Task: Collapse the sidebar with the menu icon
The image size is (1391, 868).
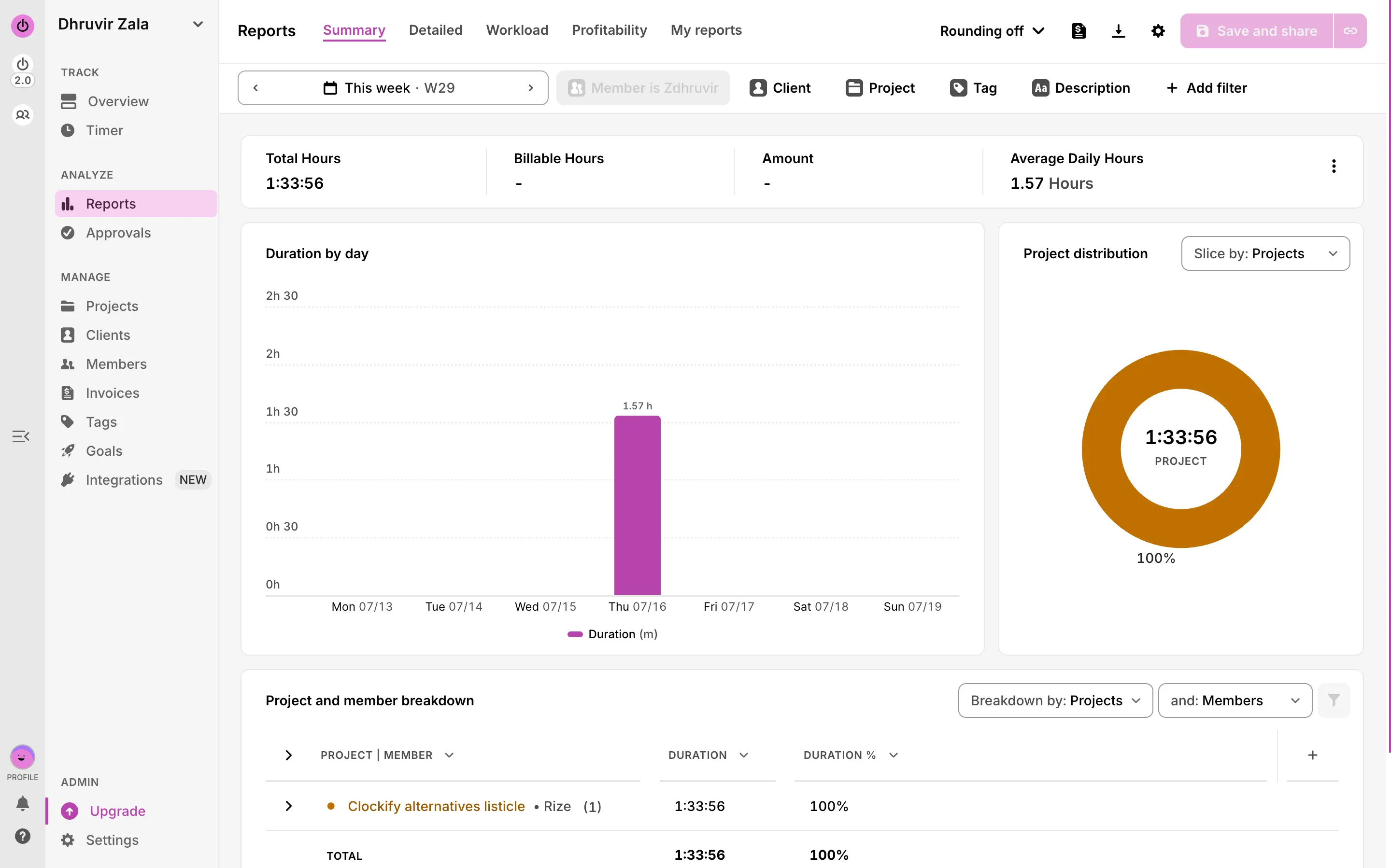Action: point(21,436)
